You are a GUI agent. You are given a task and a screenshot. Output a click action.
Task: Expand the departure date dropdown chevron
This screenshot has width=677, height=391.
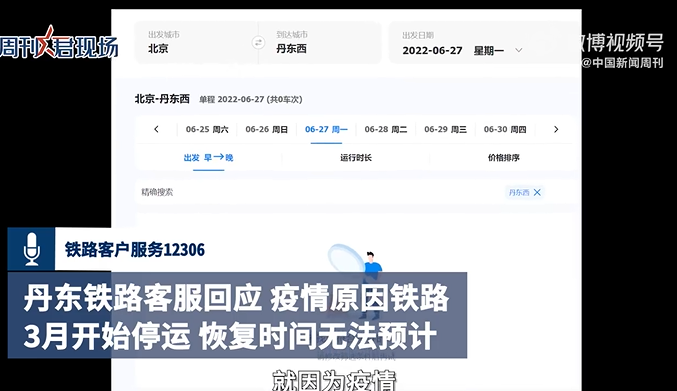(x=519, y=50)
